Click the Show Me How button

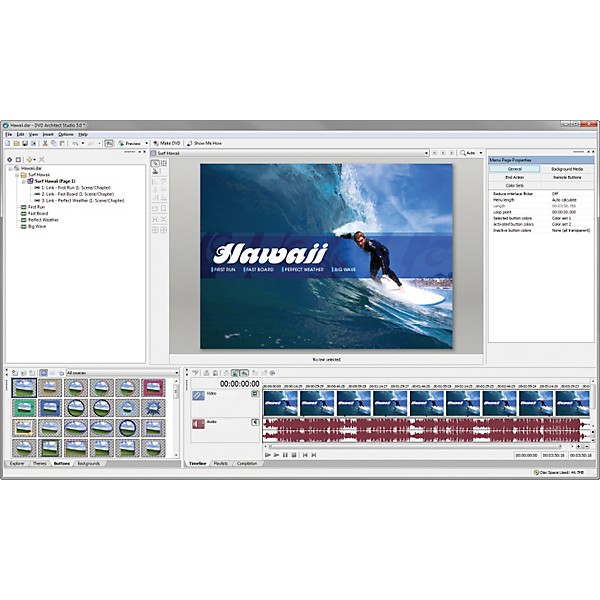coord(204,143)
